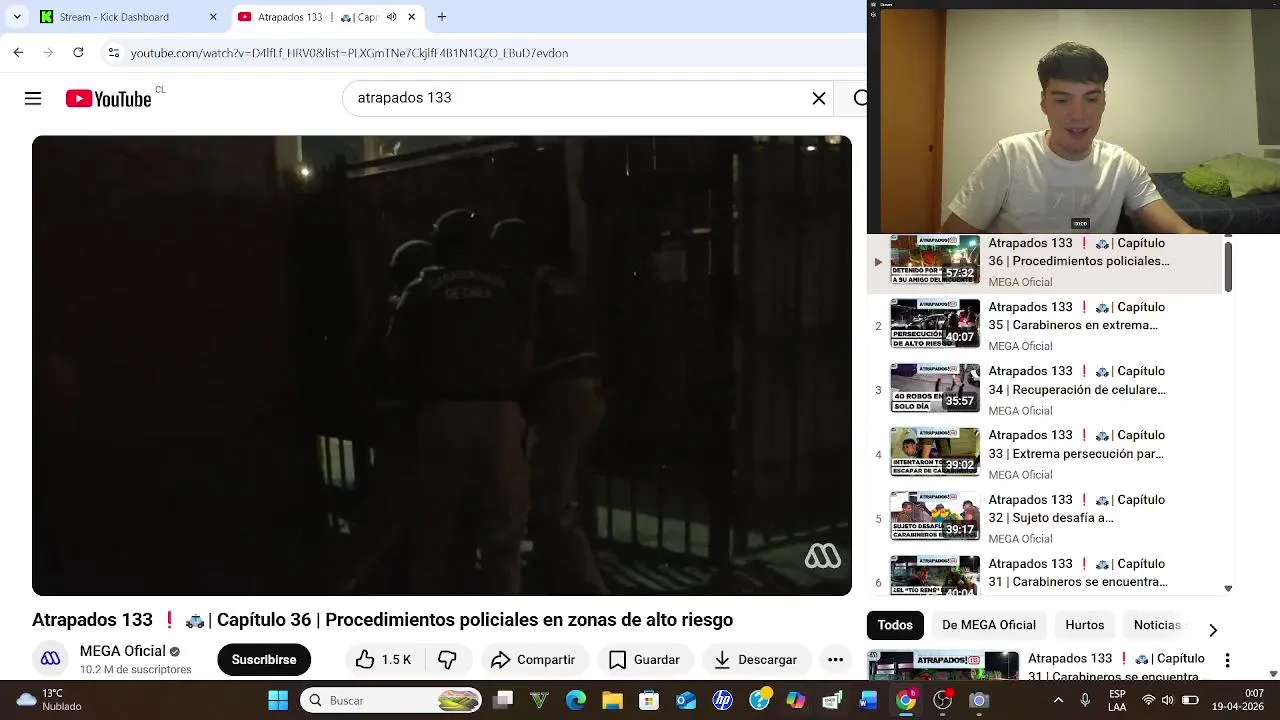Viewport: 1280px width, 720px height.
Task: Open Task View on taskbar
Action: pyautogui.click(x=503, y=700)
